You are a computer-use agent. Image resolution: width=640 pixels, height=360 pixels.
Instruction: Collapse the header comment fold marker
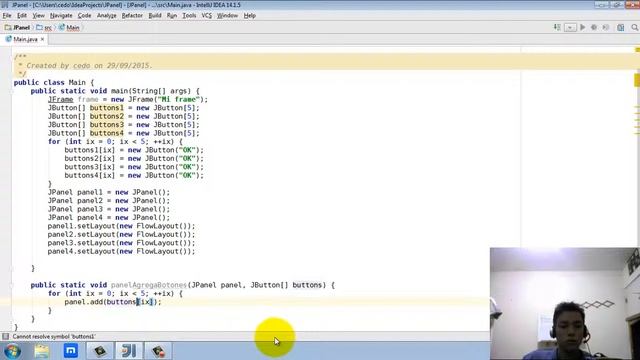(x=12, y=57)
